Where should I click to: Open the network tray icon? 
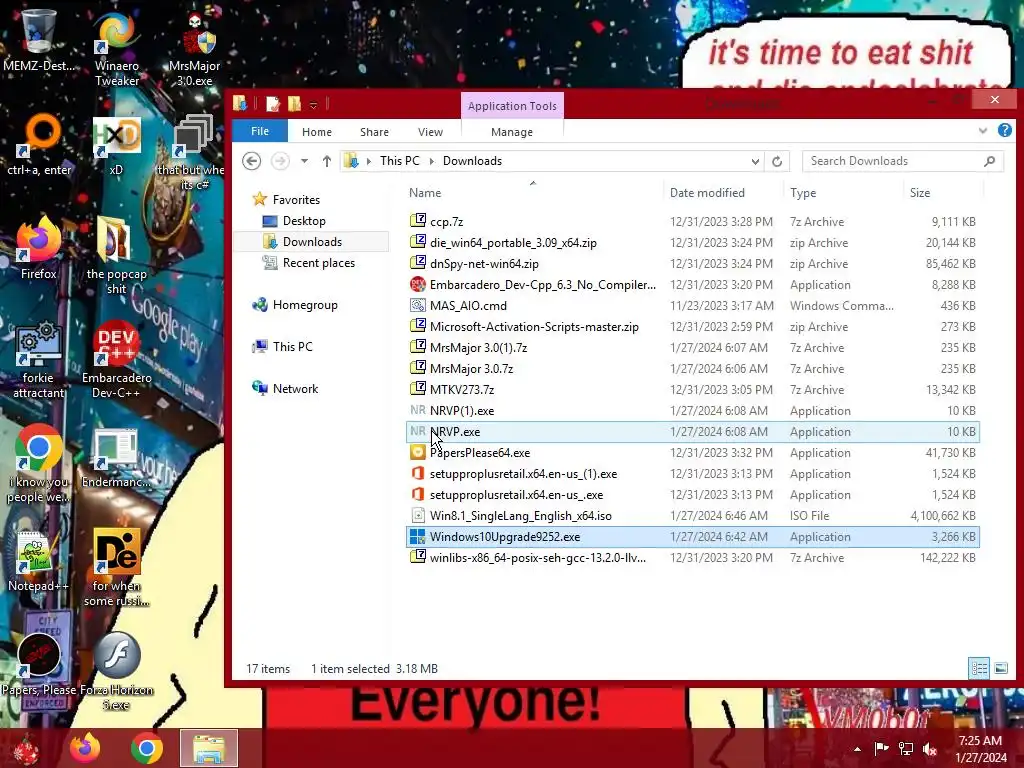906,749
